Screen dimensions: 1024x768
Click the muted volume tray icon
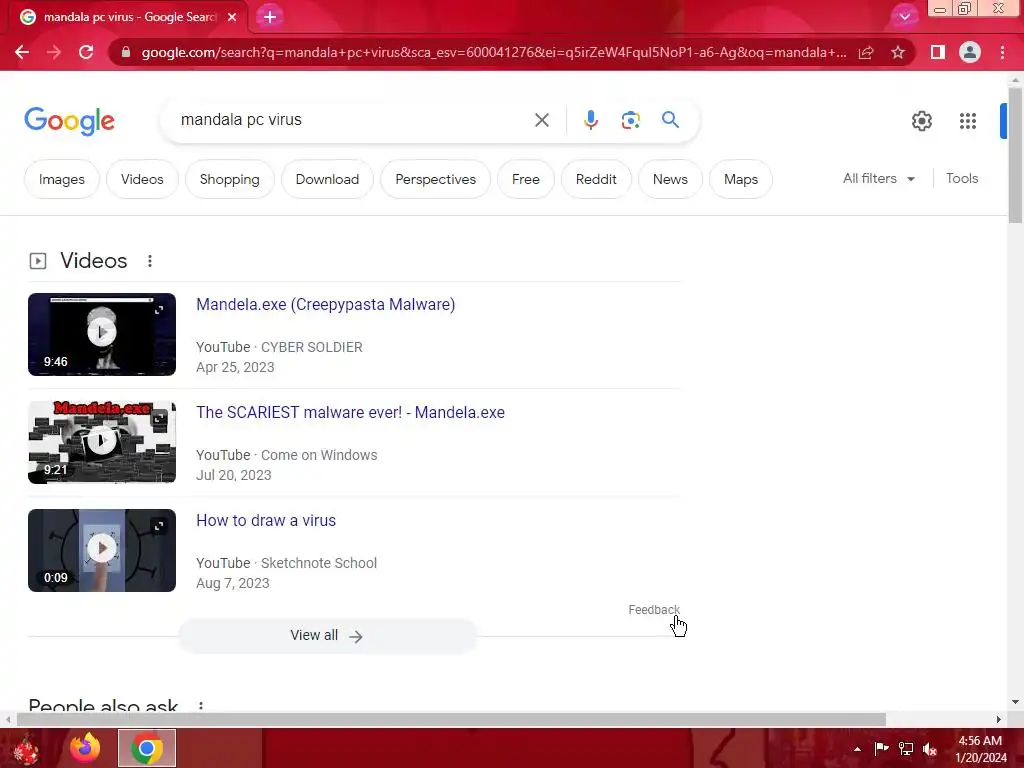pos(929,749)
